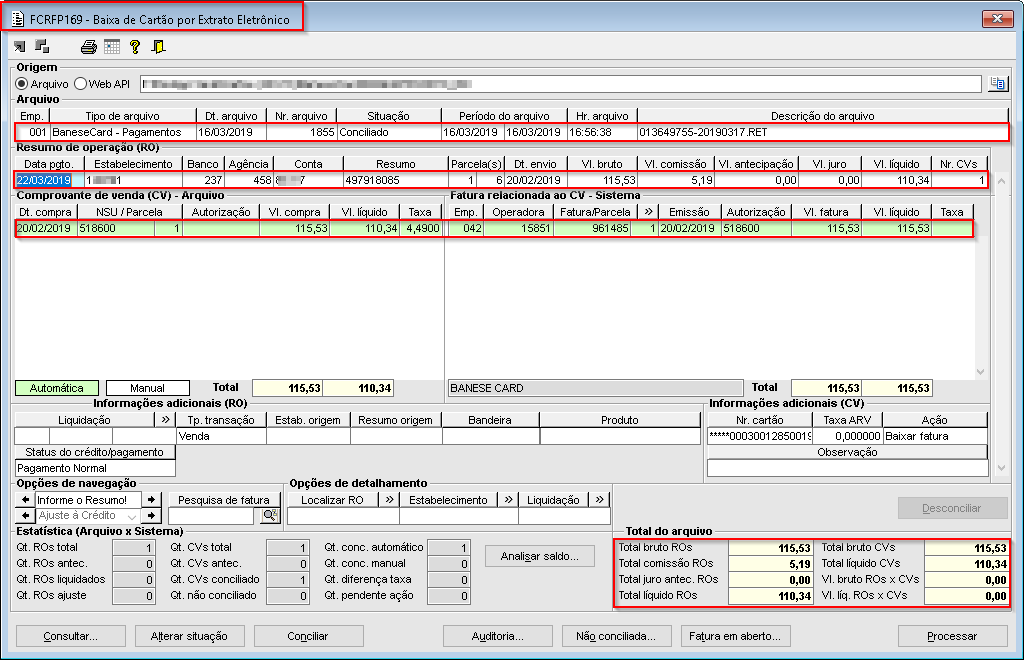The height and width of the screenshot is (660, 1024).
Task: Click the disabled Desconciliar button
Action: (x=952, y=508)
